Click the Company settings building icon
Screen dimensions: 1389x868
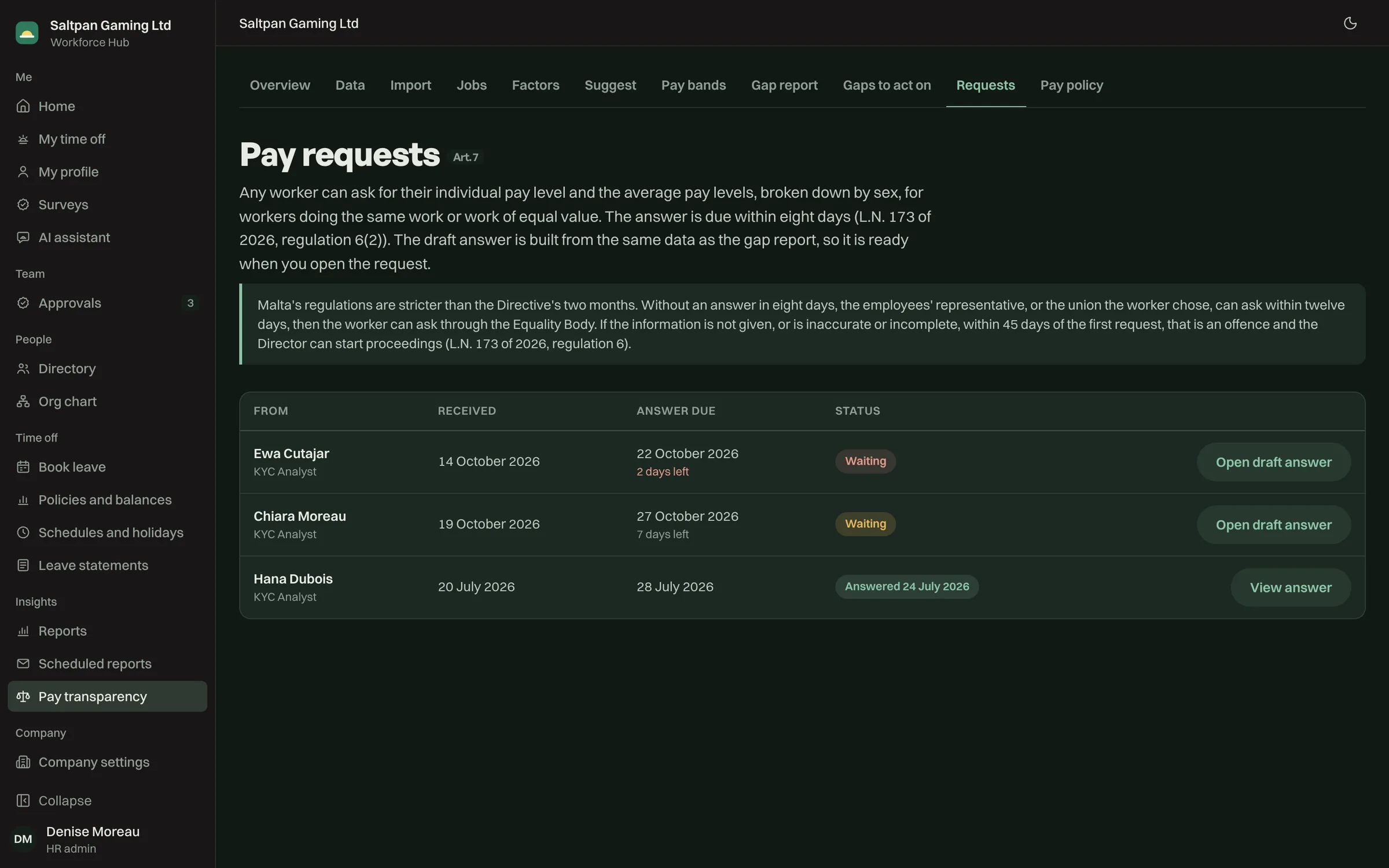(23, 762)
